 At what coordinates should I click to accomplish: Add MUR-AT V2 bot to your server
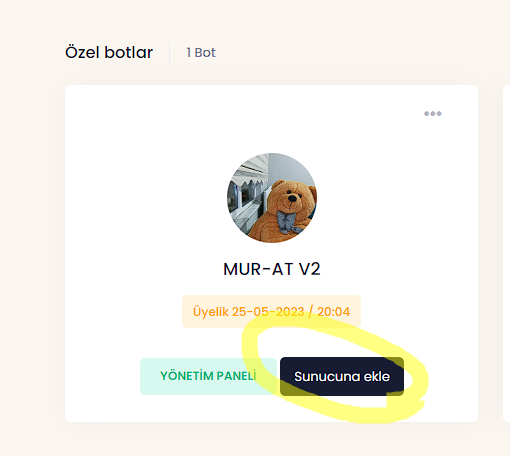[342, 376]
